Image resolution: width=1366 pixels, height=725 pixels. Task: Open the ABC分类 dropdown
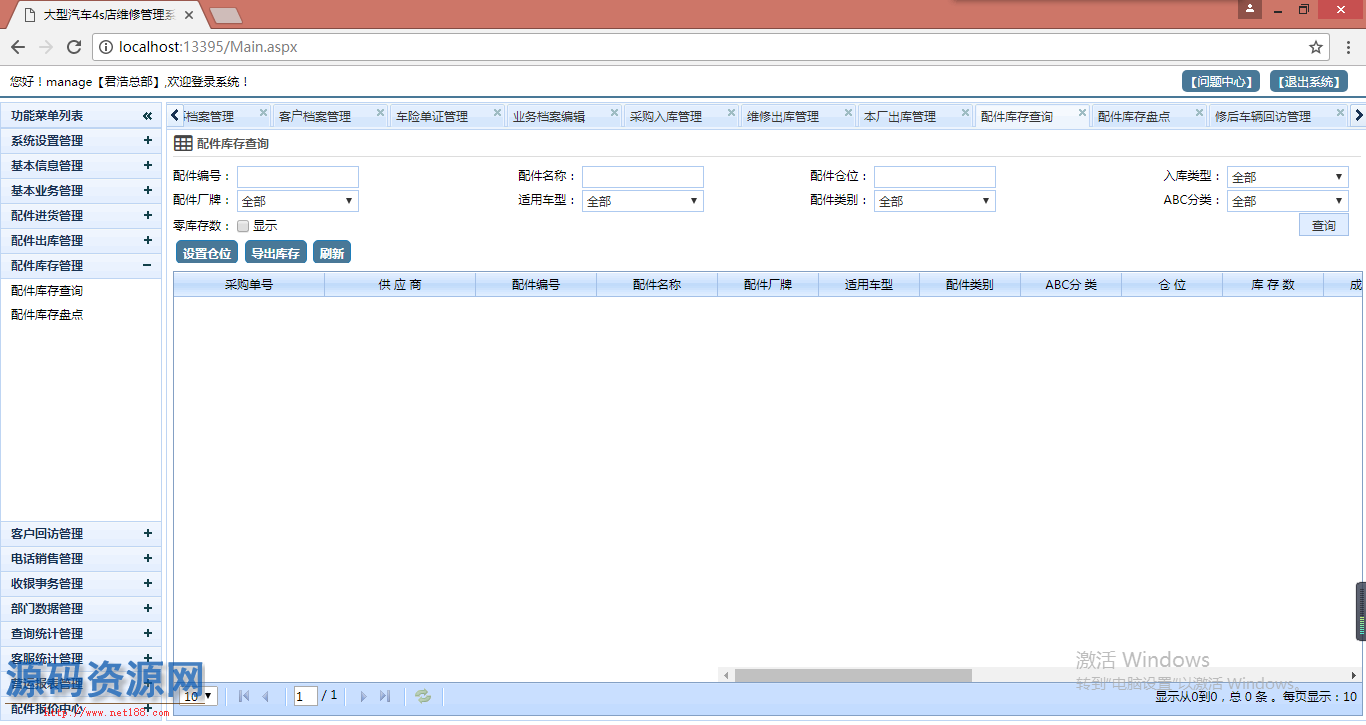pos(1288,201)
